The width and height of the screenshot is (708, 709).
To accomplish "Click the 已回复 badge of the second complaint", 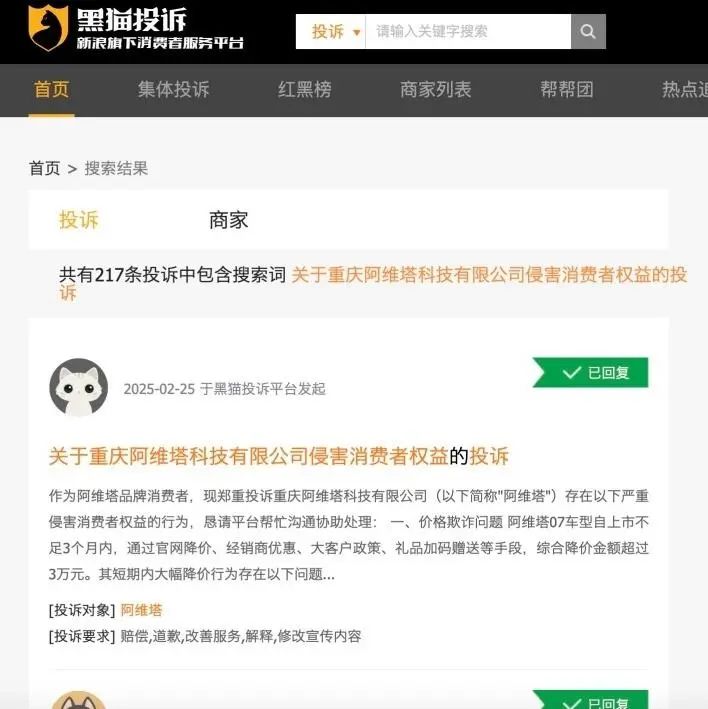I will pyautogui.click(x=591, y=700).
